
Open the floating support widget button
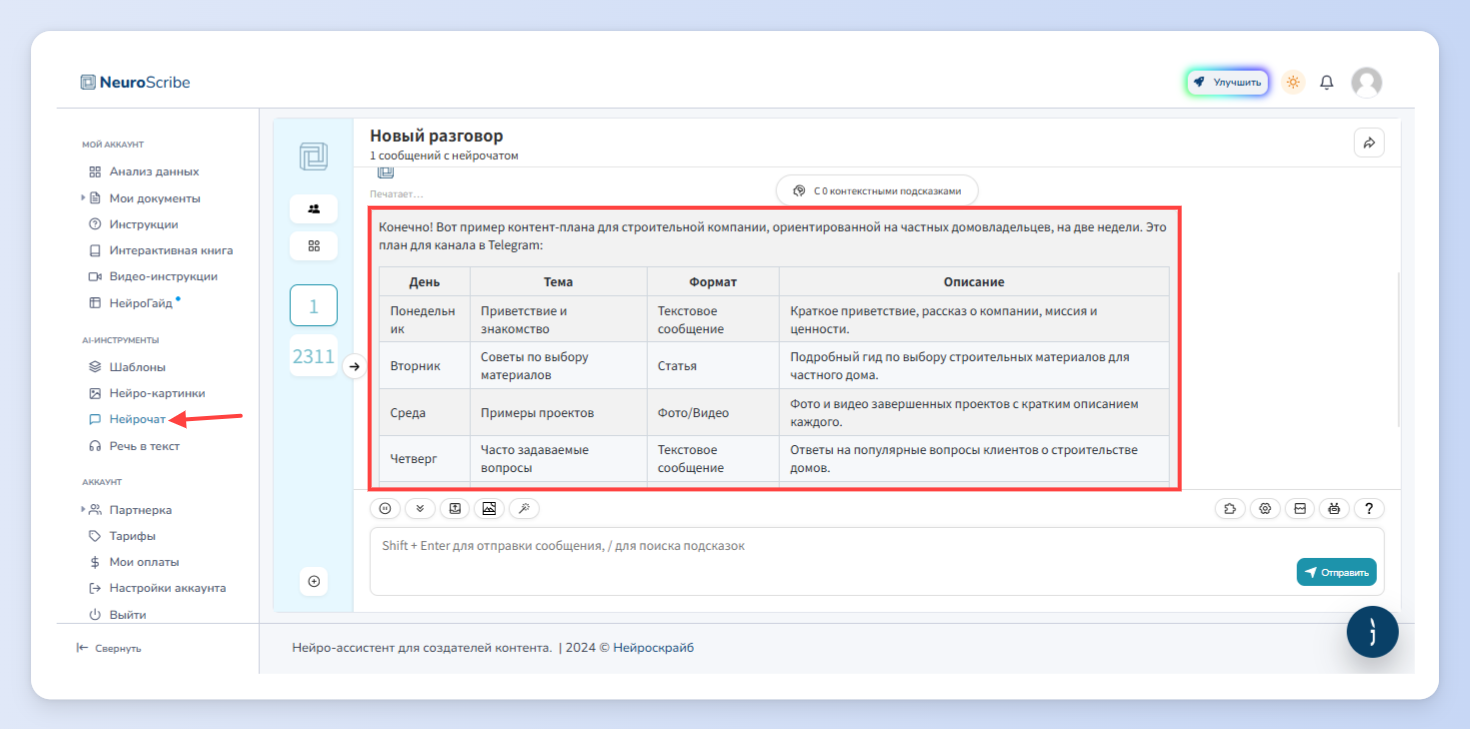pos(1372,632)
